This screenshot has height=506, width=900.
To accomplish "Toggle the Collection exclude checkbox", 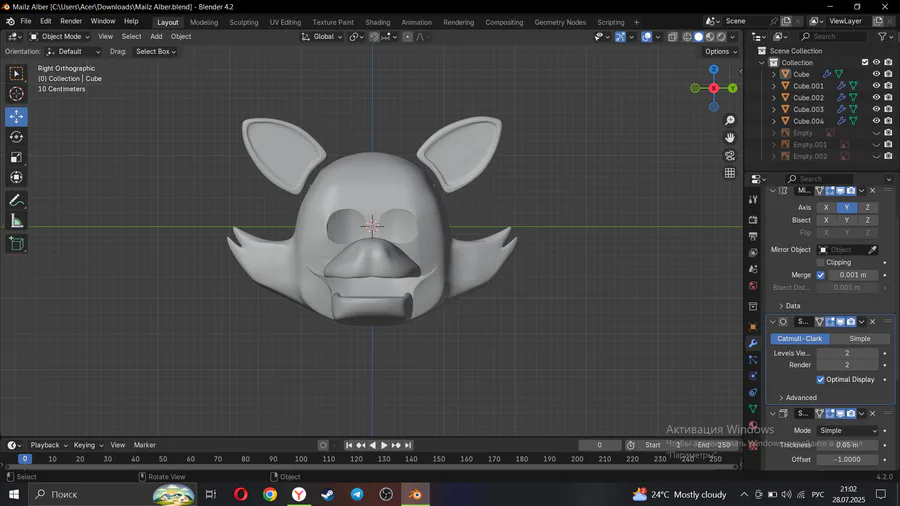I will tap(865, 63).
